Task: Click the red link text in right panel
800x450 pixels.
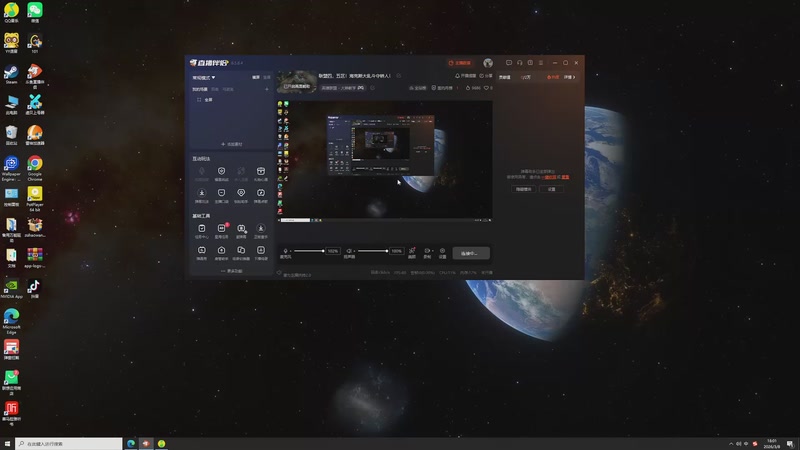Action: point(549,177)
